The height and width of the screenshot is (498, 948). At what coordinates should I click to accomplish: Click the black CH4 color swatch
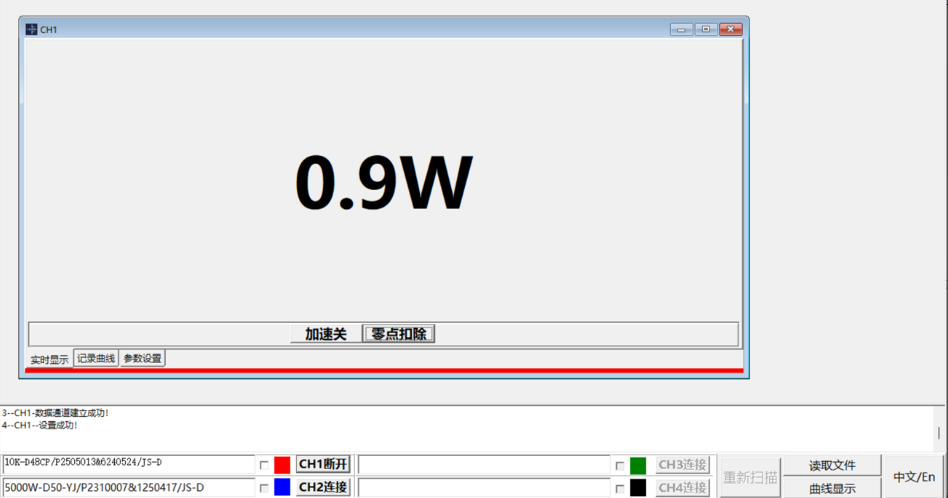point(638,488)
